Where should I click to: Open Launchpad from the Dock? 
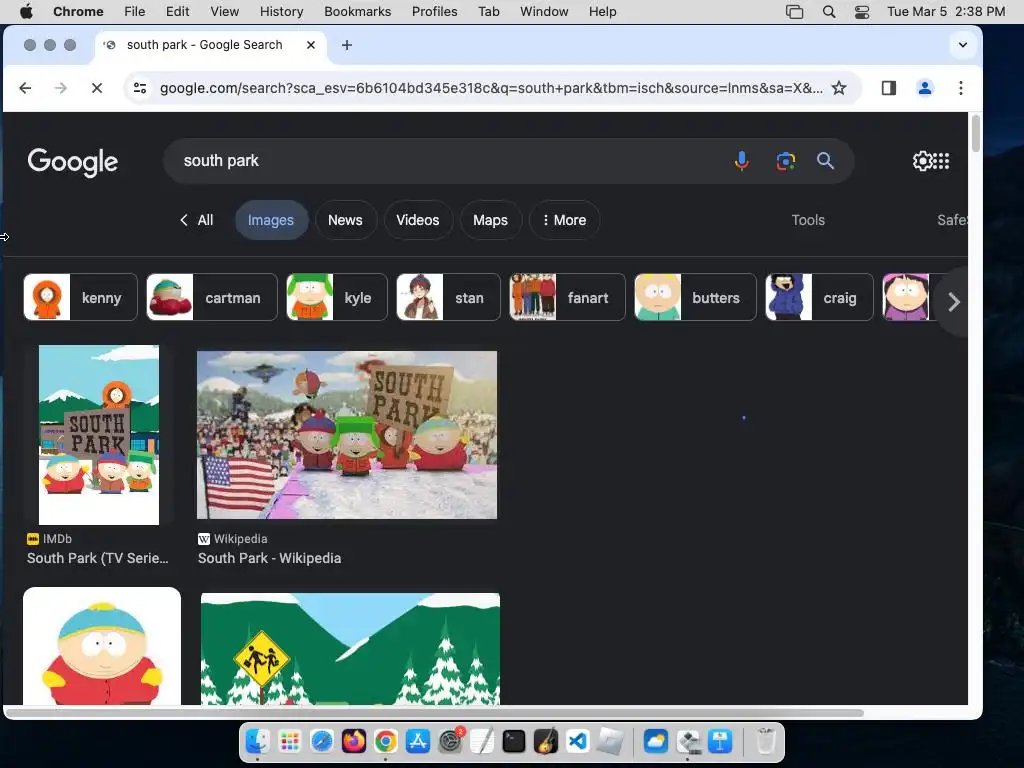pyautogui.click(x=289, y=741)
